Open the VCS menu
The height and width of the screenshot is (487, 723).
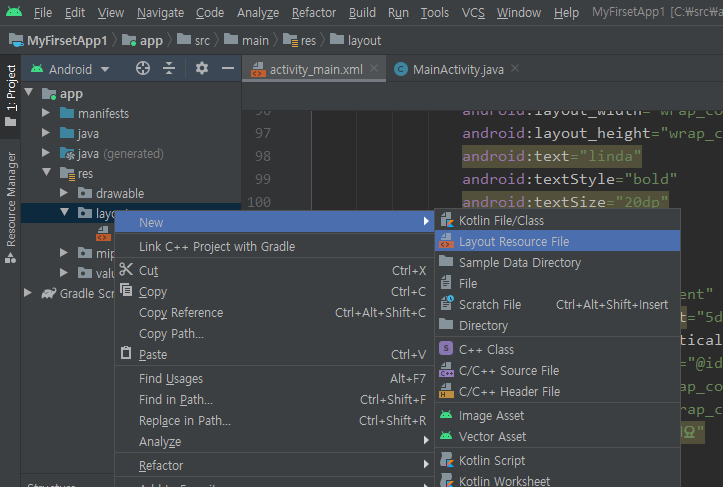click(473, 13)
